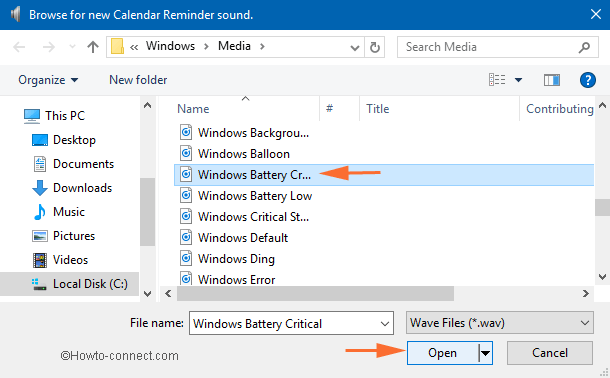Sort by the Title column
Viewport: 610px width, 378px height.
[x=377, y=109]
